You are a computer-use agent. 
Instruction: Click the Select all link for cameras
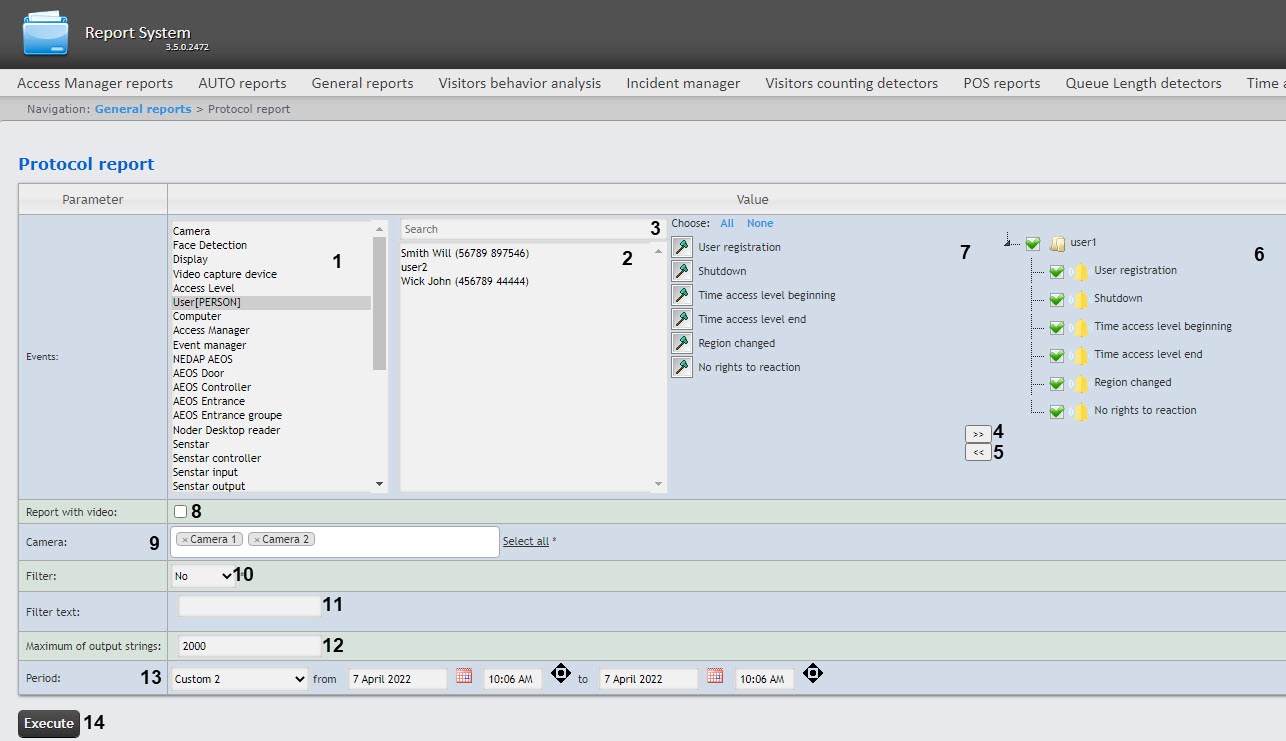[x=525, y=541]
